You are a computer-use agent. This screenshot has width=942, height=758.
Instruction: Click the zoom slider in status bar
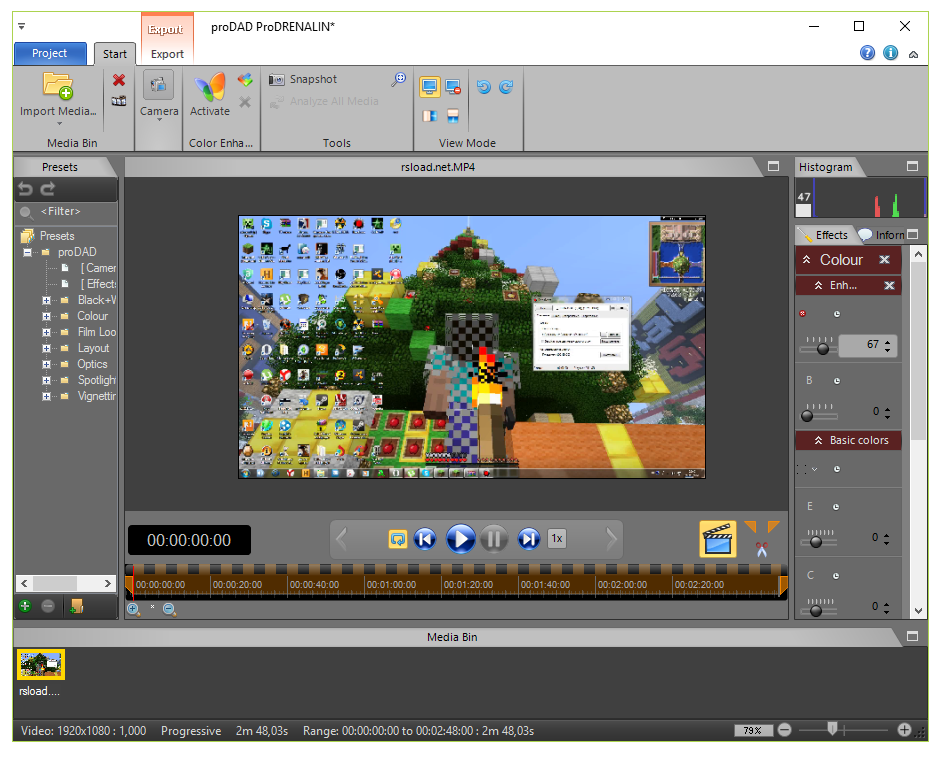tap(831, 730)
